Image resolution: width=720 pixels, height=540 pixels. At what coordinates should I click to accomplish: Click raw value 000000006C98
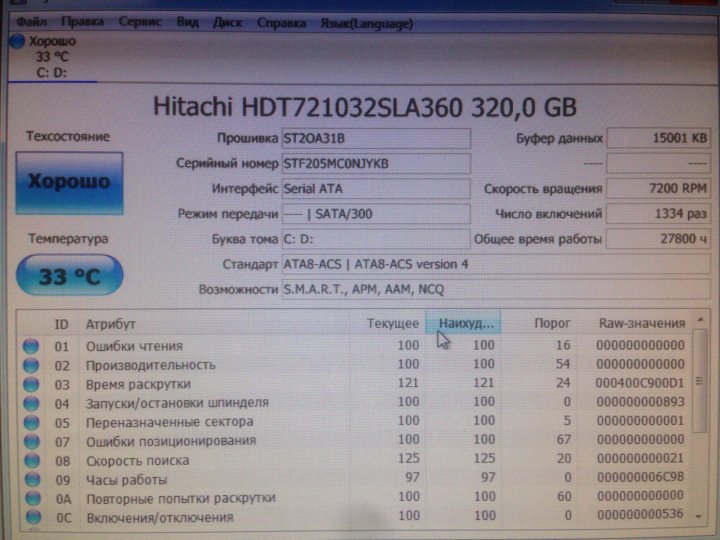640,477
